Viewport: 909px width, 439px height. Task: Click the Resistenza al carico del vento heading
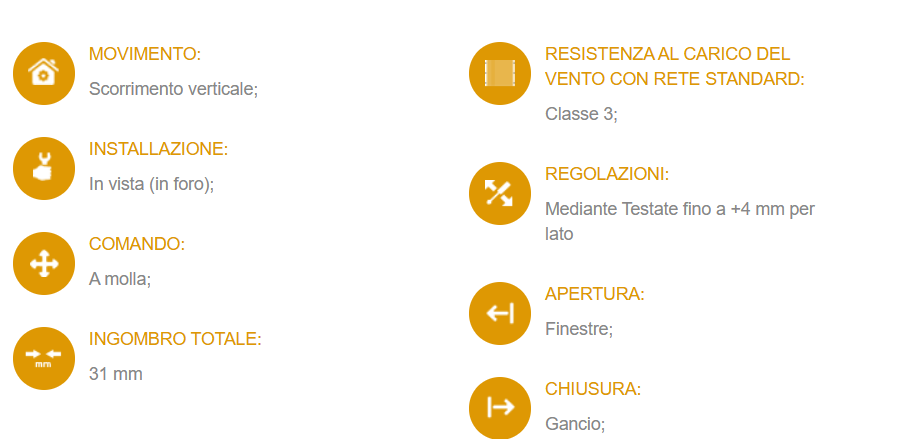pyautogui.click(x=675, y=66)
